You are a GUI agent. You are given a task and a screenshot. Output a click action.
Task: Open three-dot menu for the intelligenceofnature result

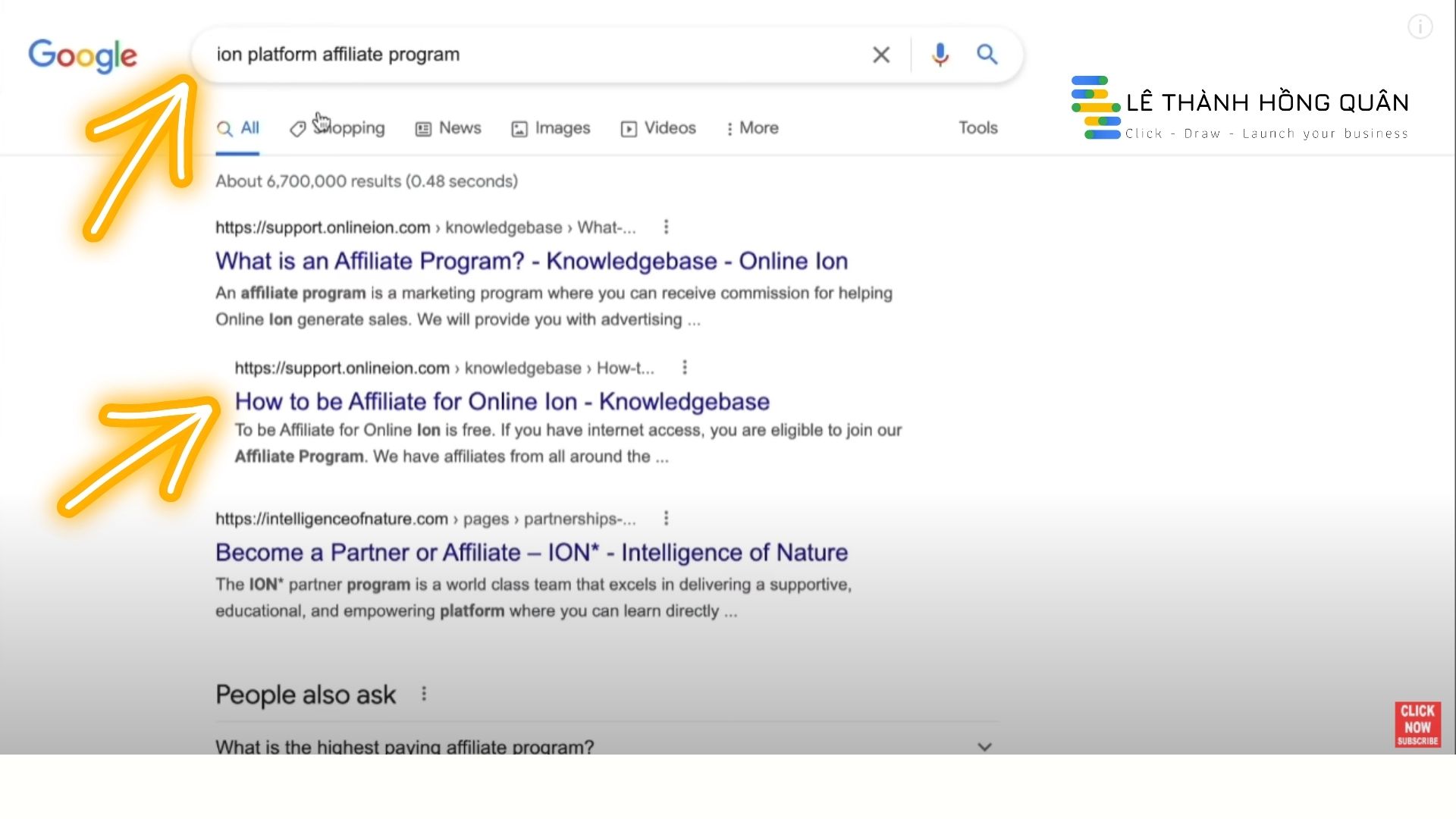tap(666, 519)
